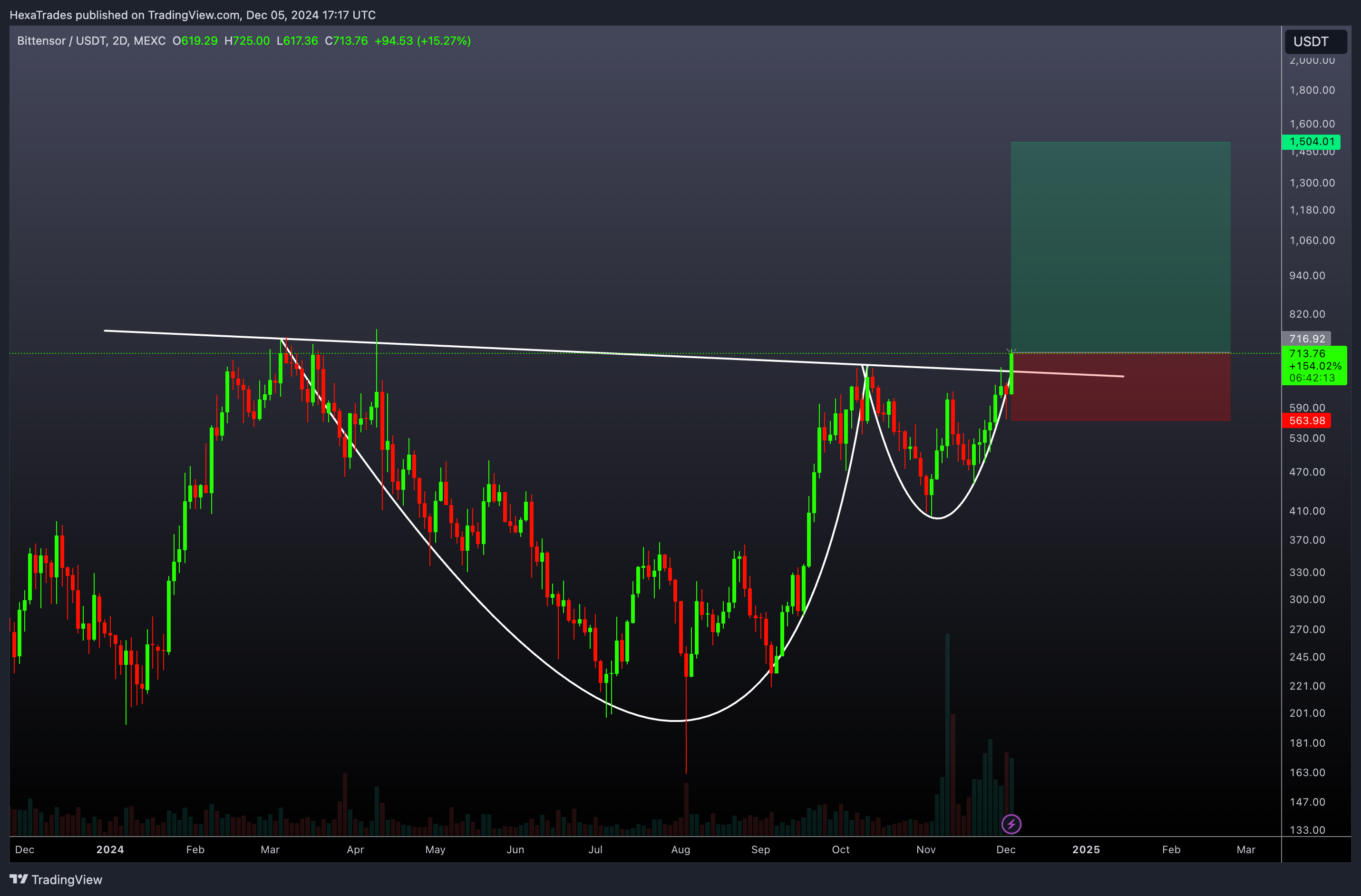Screen dimensions: 1361x896
Task: Click the 1,504.01 target price label
Action: 1311,141
